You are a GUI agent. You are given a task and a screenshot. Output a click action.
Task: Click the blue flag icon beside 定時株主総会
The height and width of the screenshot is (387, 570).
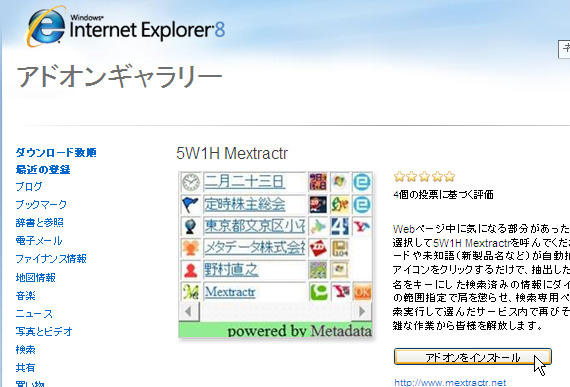(190, 205)
